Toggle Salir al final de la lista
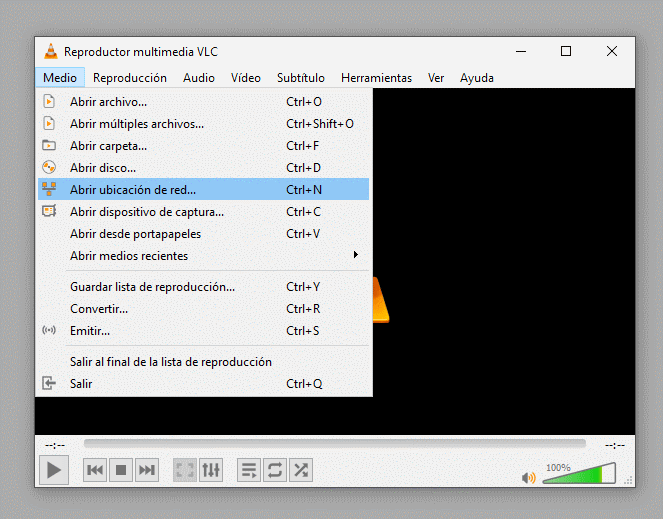The height and width of the screenshot is (519, 663). point(203,362)
